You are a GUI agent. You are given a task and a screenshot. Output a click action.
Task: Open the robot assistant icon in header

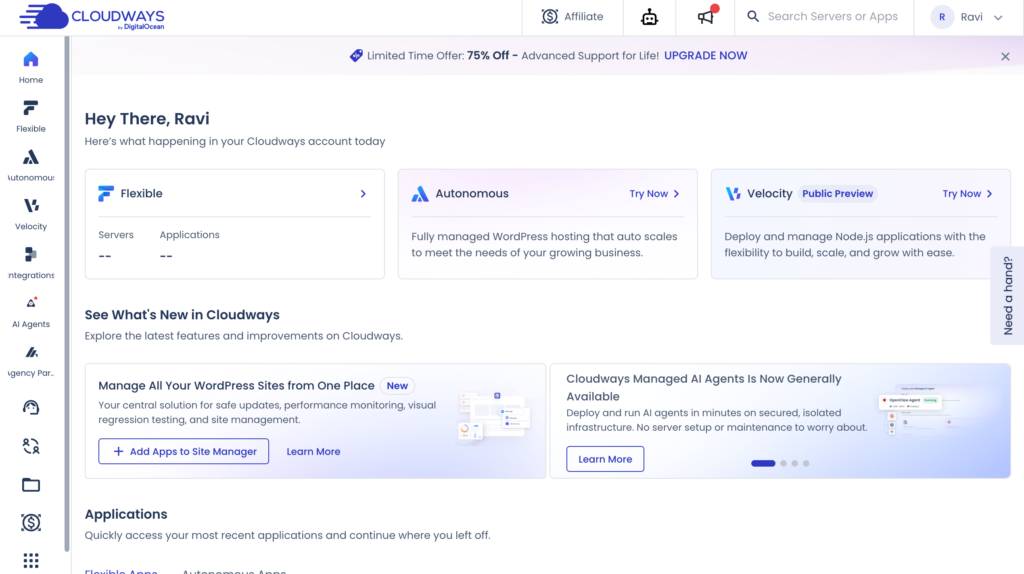[x=649, y=17]
